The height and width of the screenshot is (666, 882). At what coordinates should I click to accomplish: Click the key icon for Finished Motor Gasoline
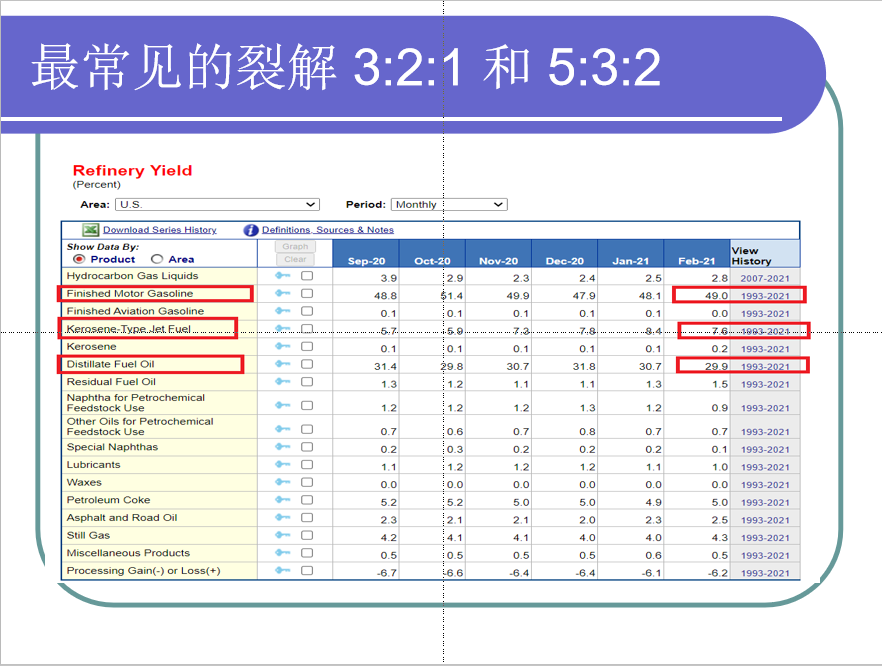pyautogui.click(x=283, y=294)
